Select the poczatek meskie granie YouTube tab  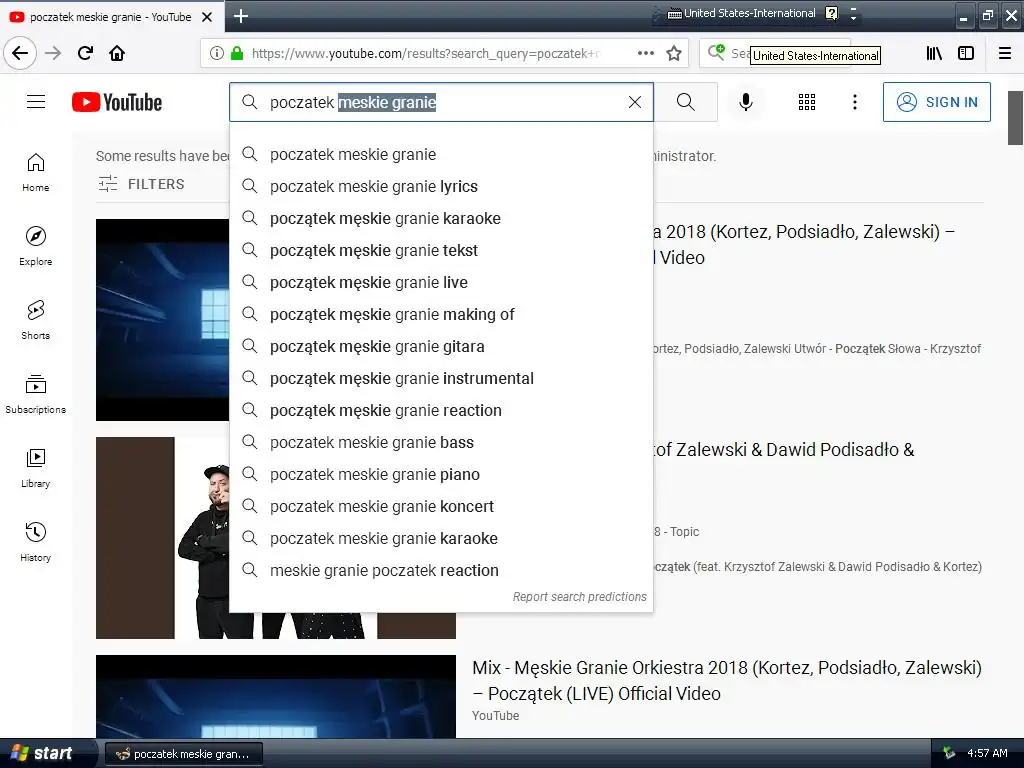point(110,17)
